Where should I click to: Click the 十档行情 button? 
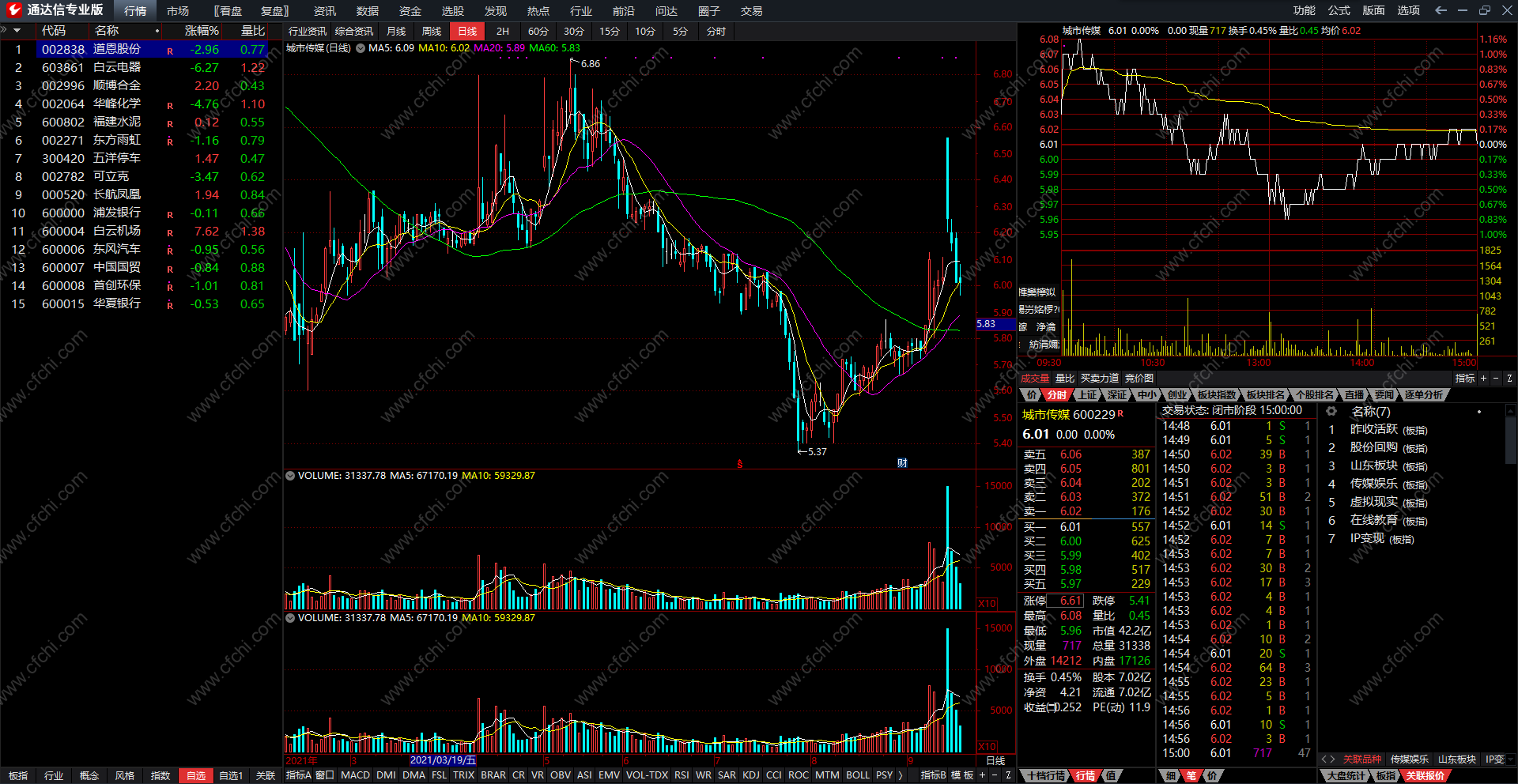tap(1045, 775)
